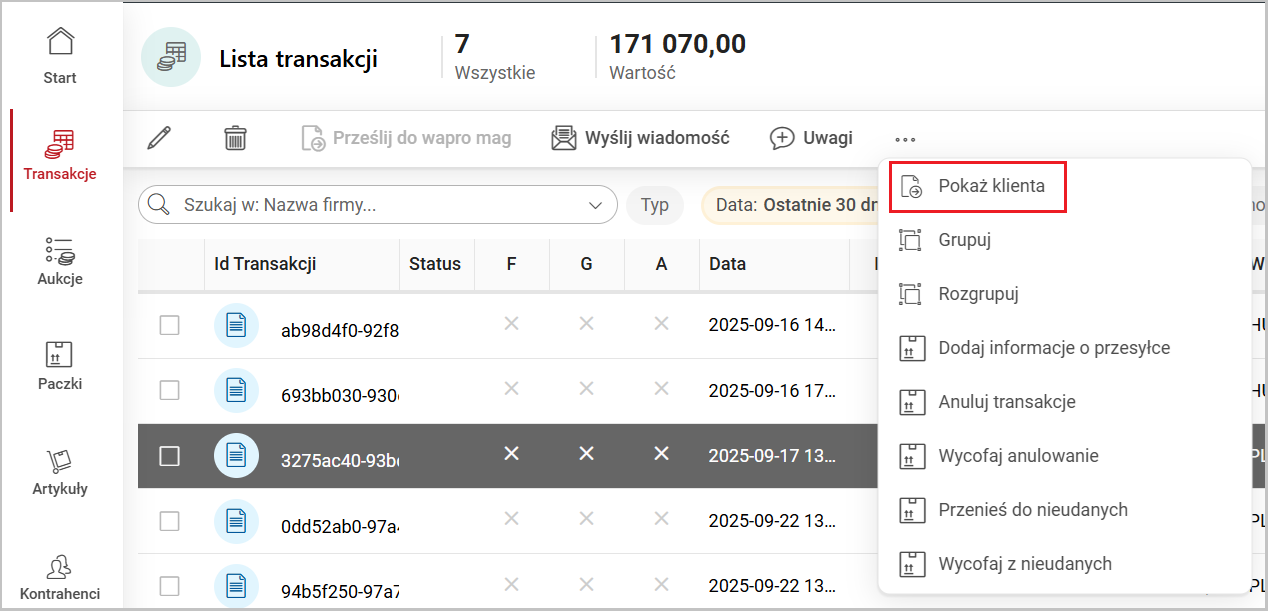This screenshot has width=1268, height=611.
Task: Click the three-dots more options button
Action: coord(905,139)
